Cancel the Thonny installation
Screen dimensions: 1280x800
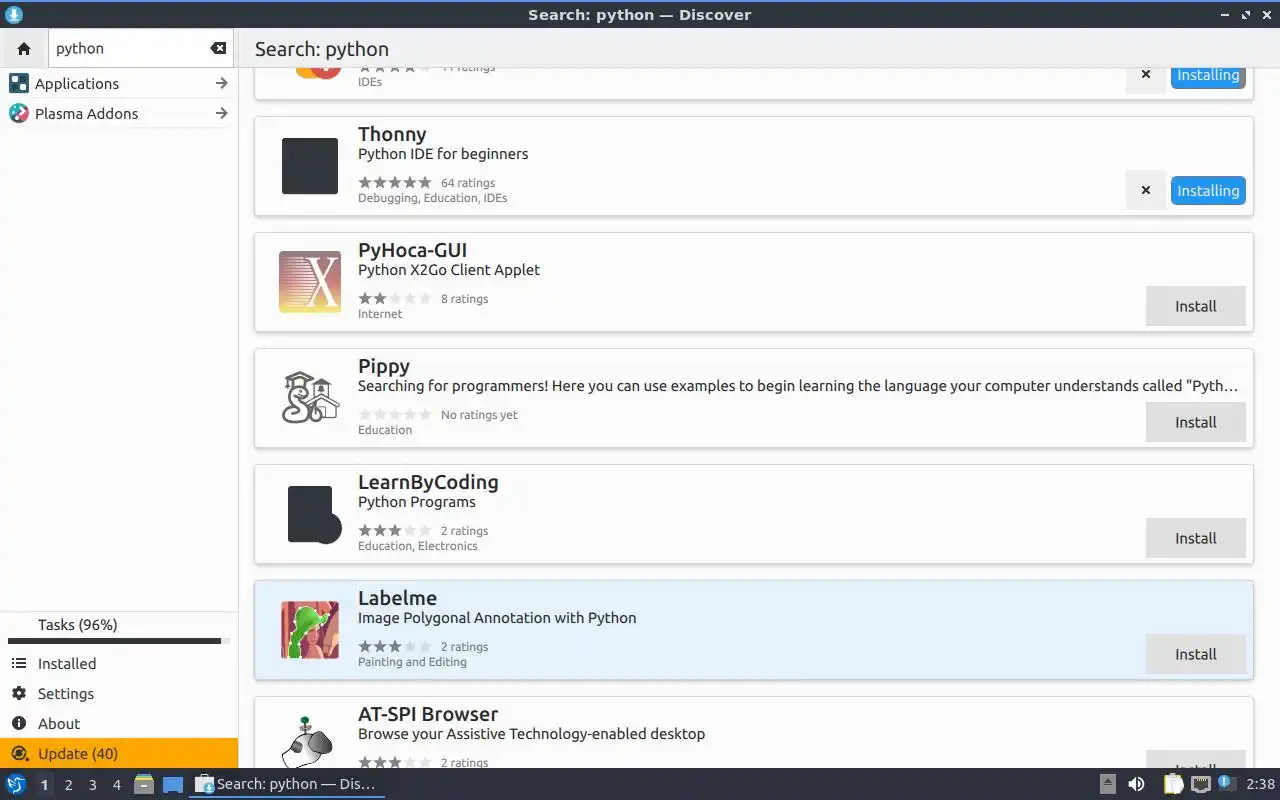point(1146,190)
